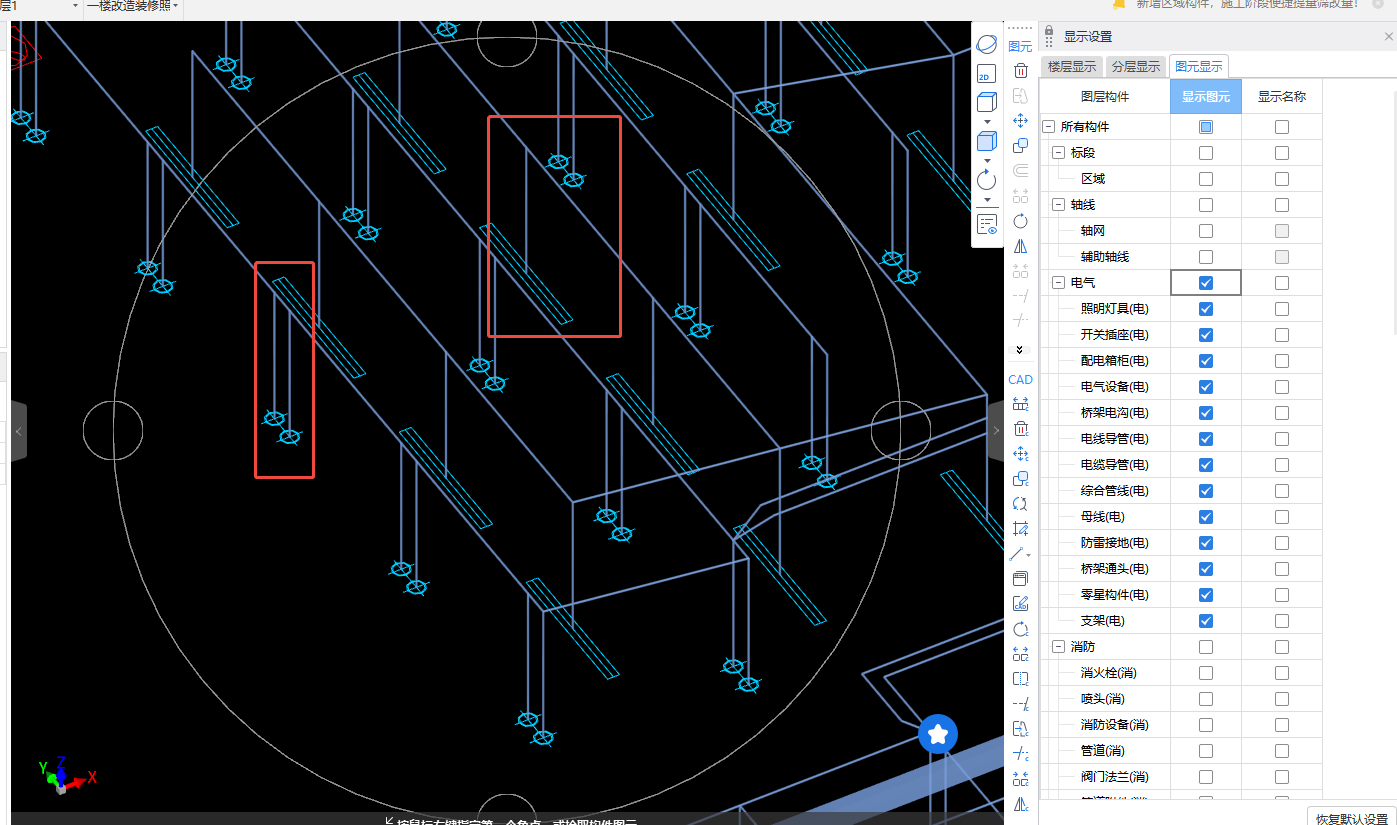Select the 图元显示 tab

click(1199, 67)
